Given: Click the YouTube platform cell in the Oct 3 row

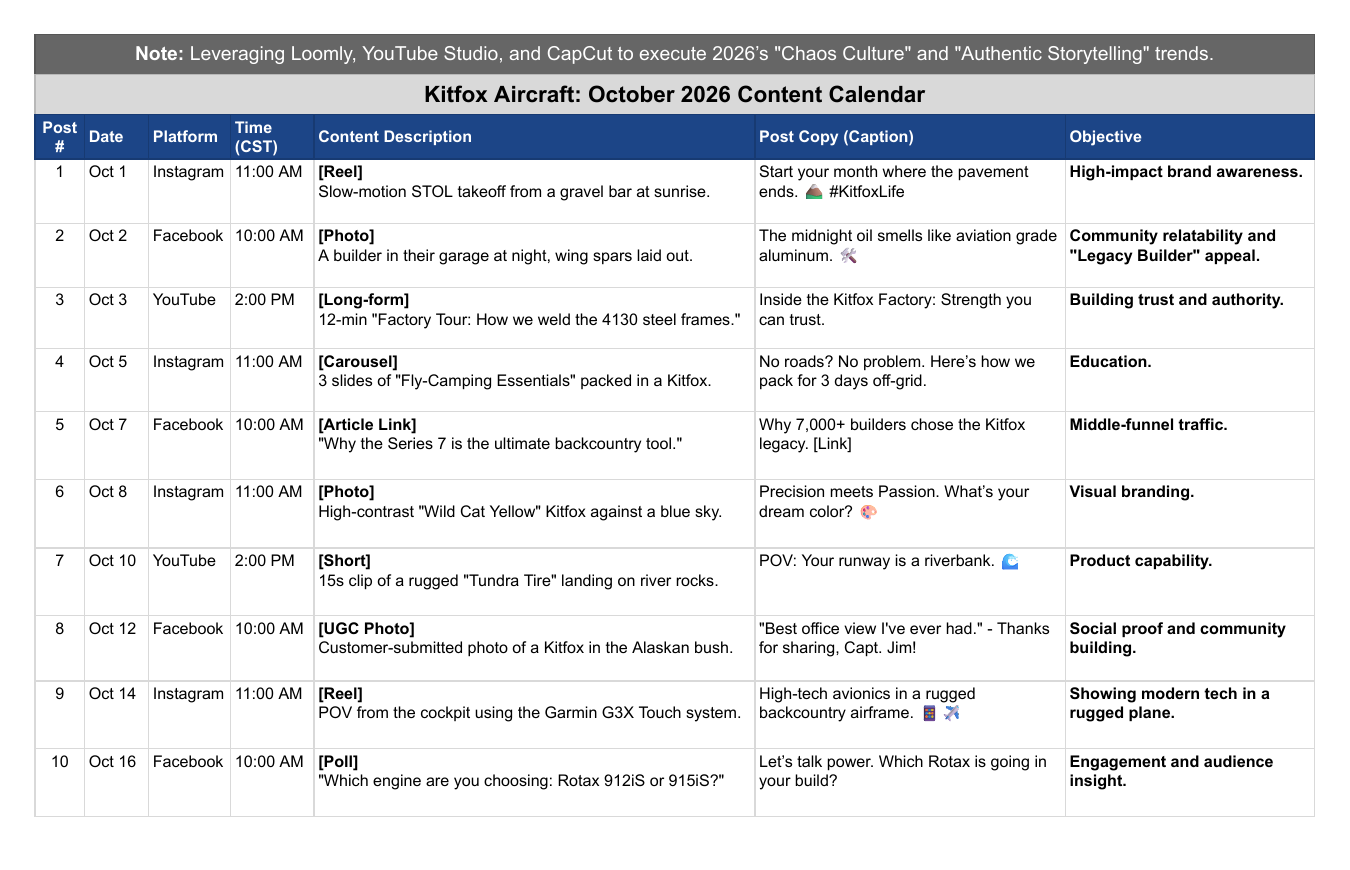Looking at the screenshot, I should (189, 318).
